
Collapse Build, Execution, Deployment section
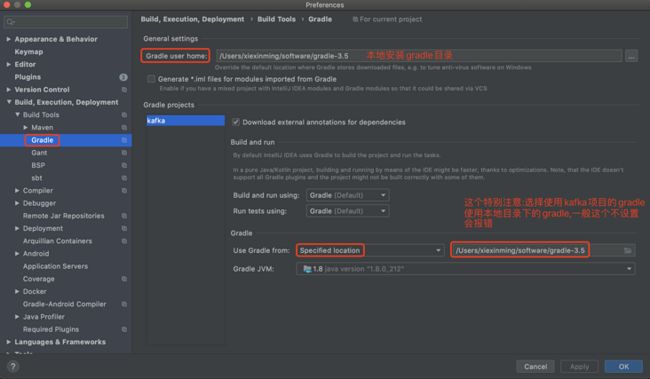tap(9, 102)
